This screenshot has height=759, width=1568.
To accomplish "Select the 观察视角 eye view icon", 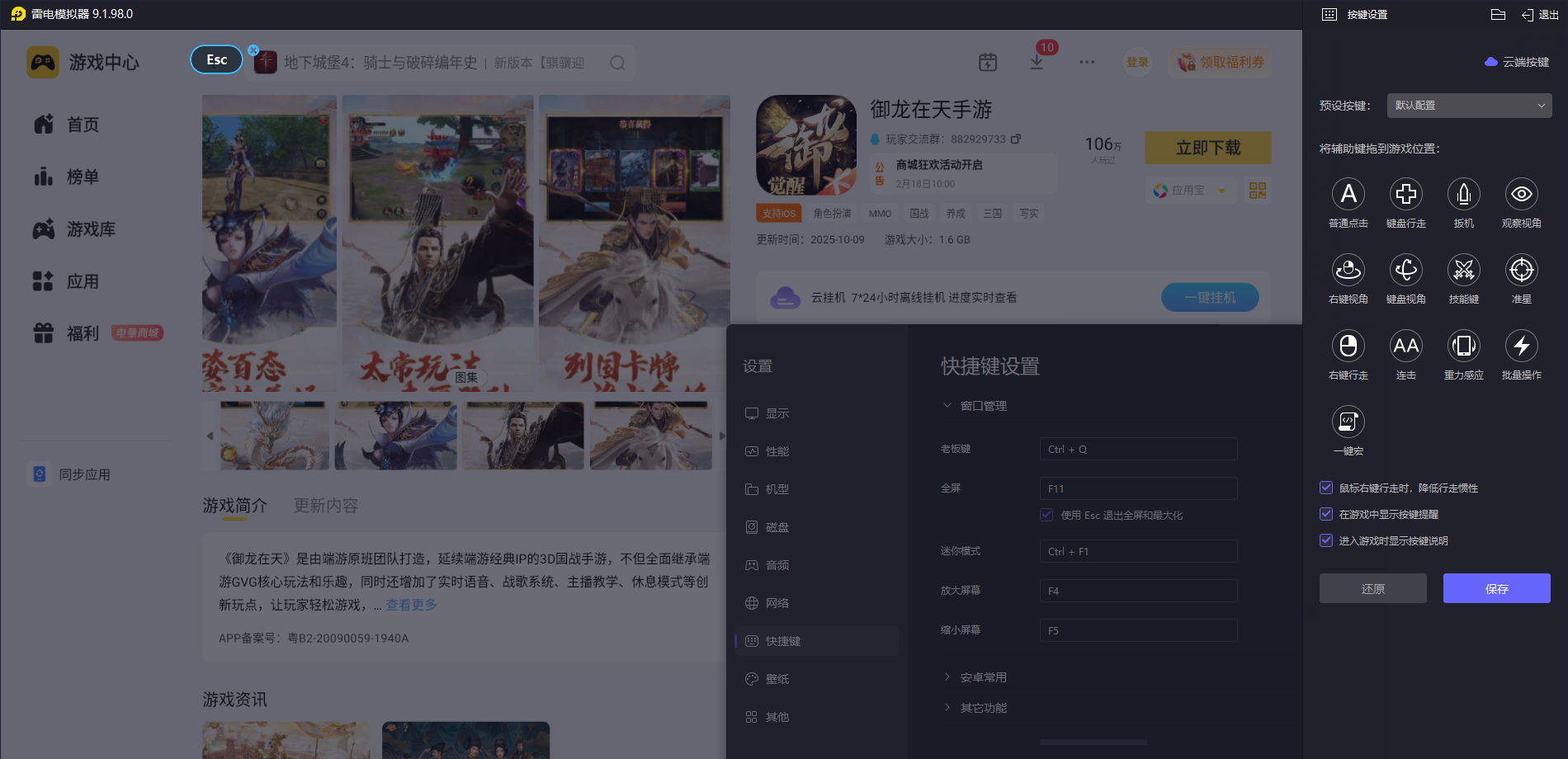I will pos(1521,195).
